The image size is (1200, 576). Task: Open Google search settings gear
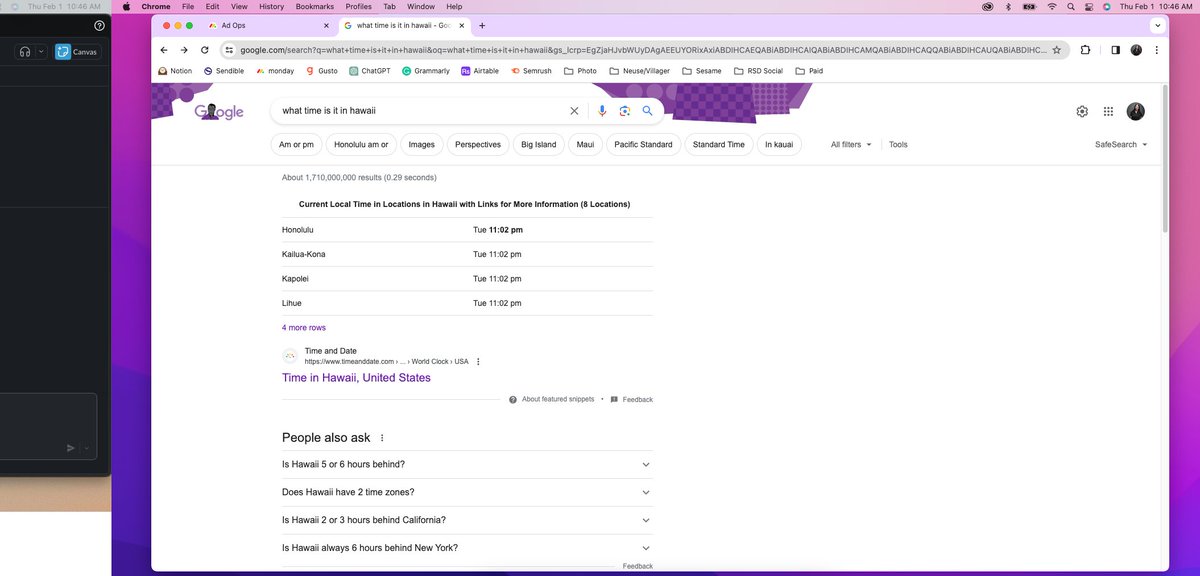pos(1081,111)
